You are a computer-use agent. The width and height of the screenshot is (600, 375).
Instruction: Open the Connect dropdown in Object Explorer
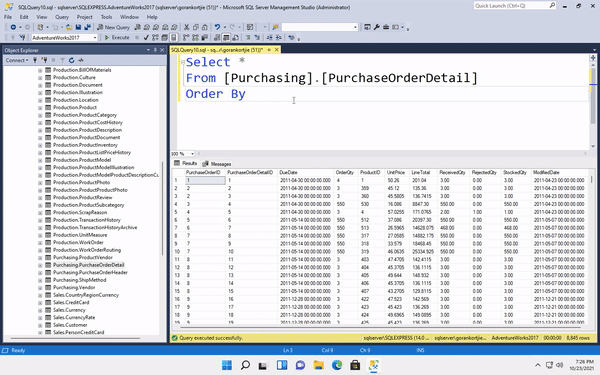(x=17, y=60)
